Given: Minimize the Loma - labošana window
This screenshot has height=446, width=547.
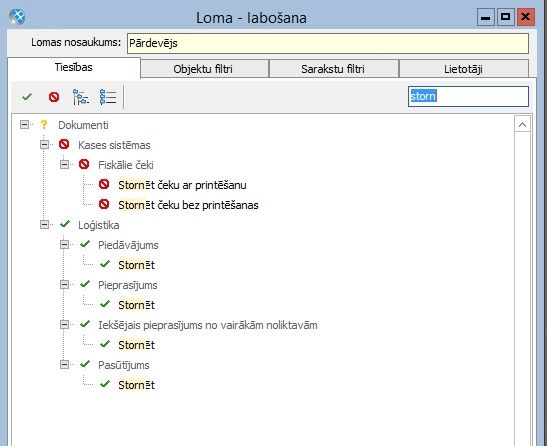Looking at the screenshot, I should point(486,17).
